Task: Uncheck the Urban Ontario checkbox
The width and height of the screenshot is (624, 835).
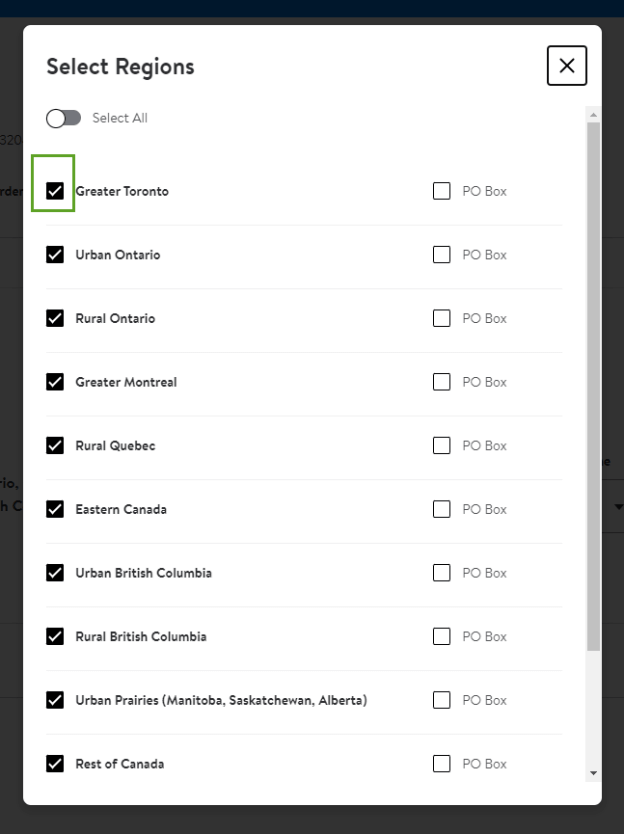Action: tap(55, 255)
